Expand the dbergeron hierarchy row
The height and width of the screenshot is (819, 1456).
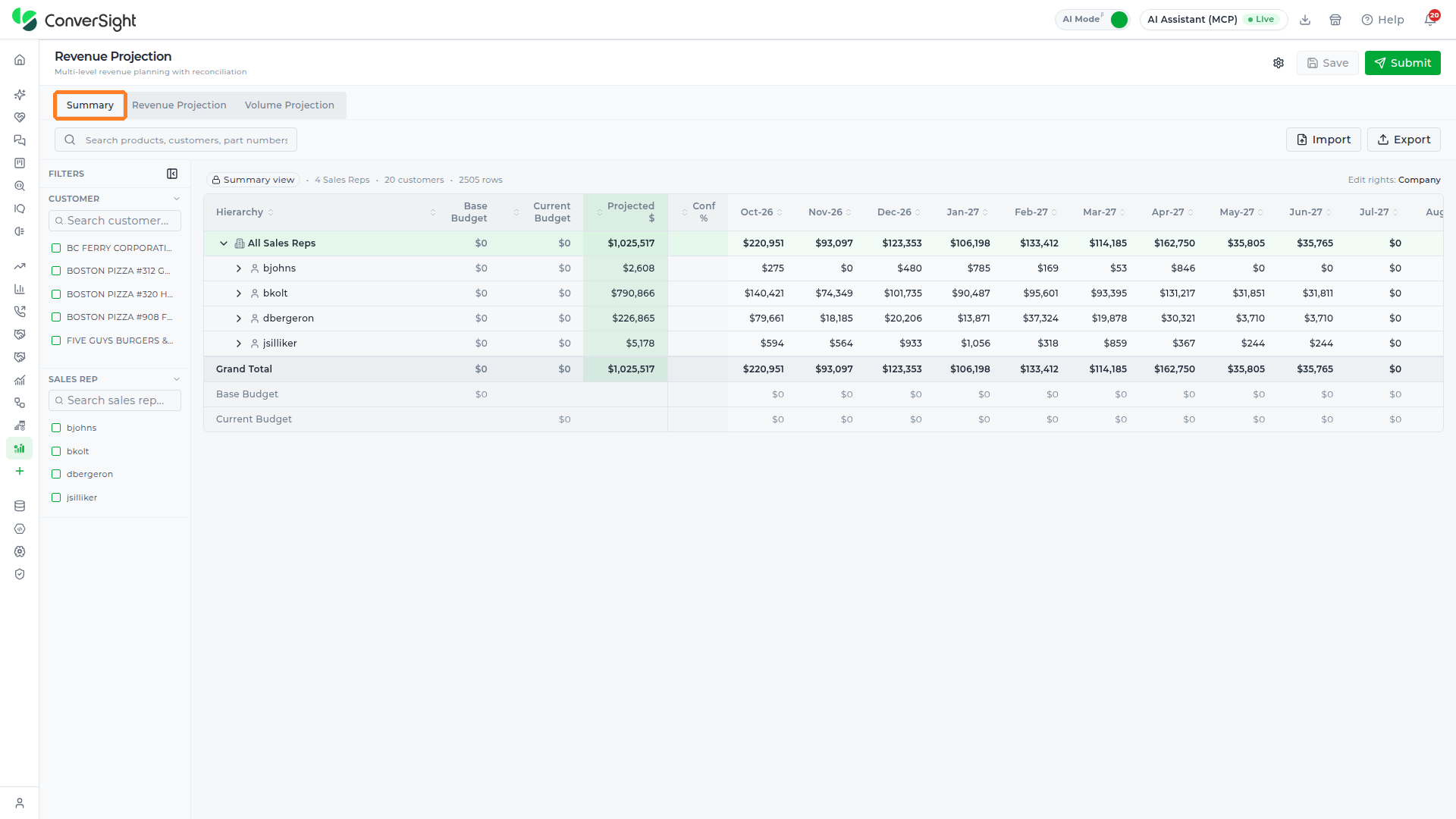coord(238,318)
